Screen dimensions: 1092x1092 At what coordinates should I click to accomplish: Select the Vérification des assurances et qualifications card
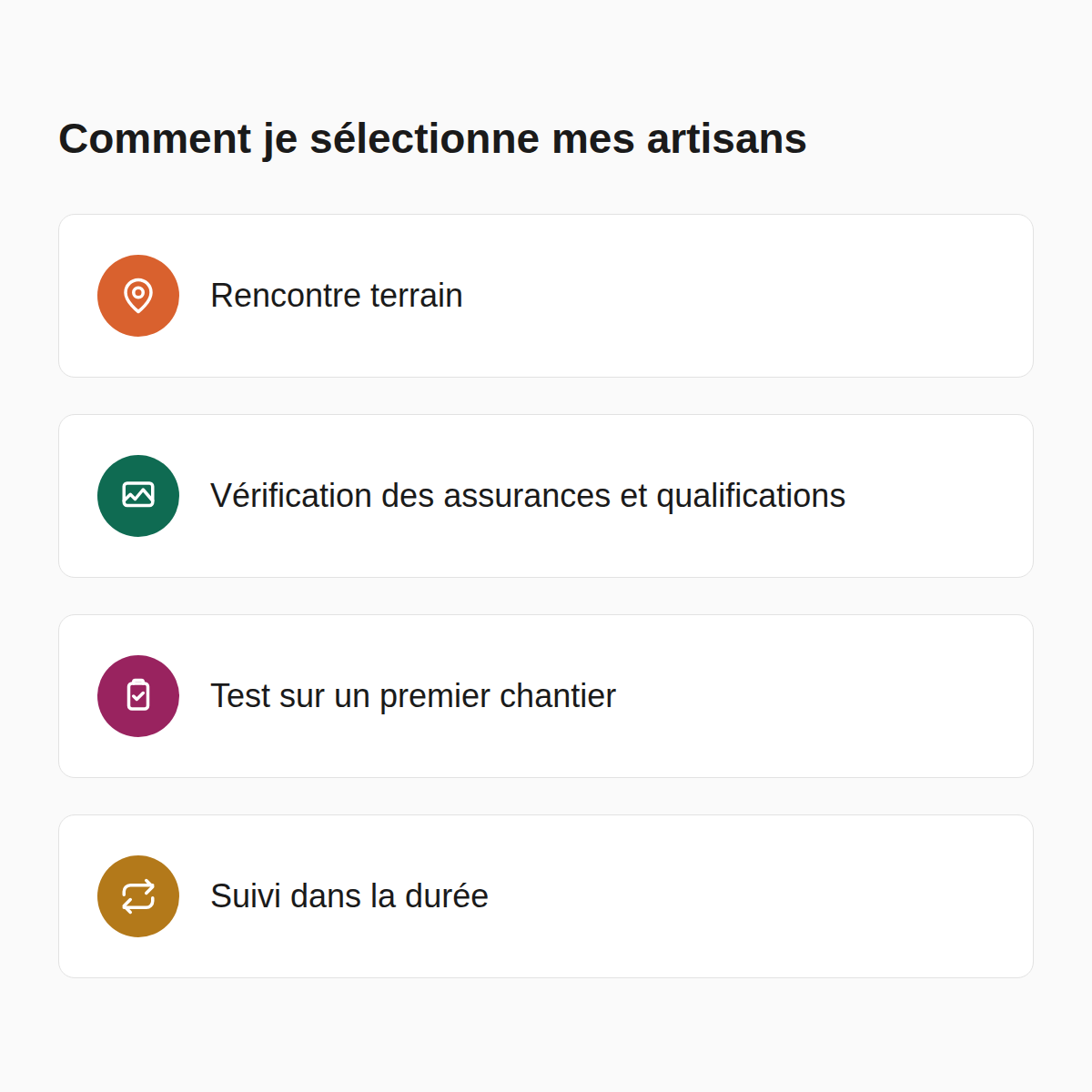click(546, 496)
